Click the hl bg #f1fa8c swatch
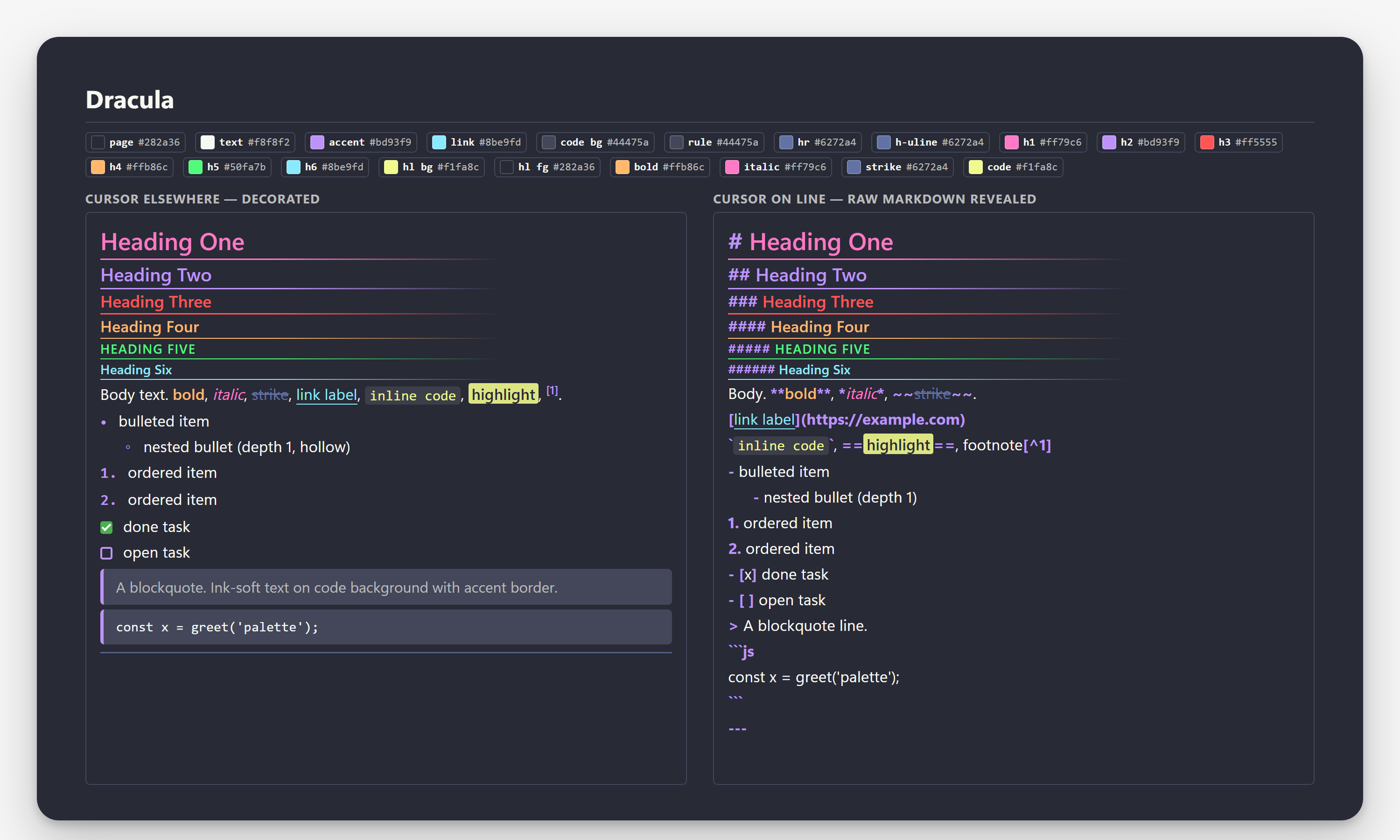Image resolution: width=1400 pixels, height=840 pixels. pyautogui.click(x=431, y=167)
